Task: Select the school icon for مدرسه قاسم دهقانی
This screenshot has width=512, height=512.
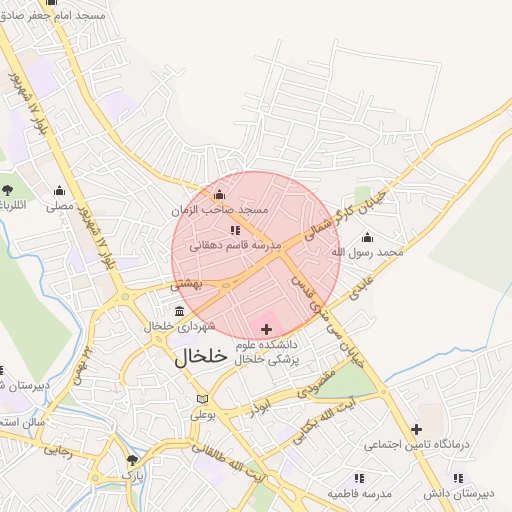Action: coord(235,230)
